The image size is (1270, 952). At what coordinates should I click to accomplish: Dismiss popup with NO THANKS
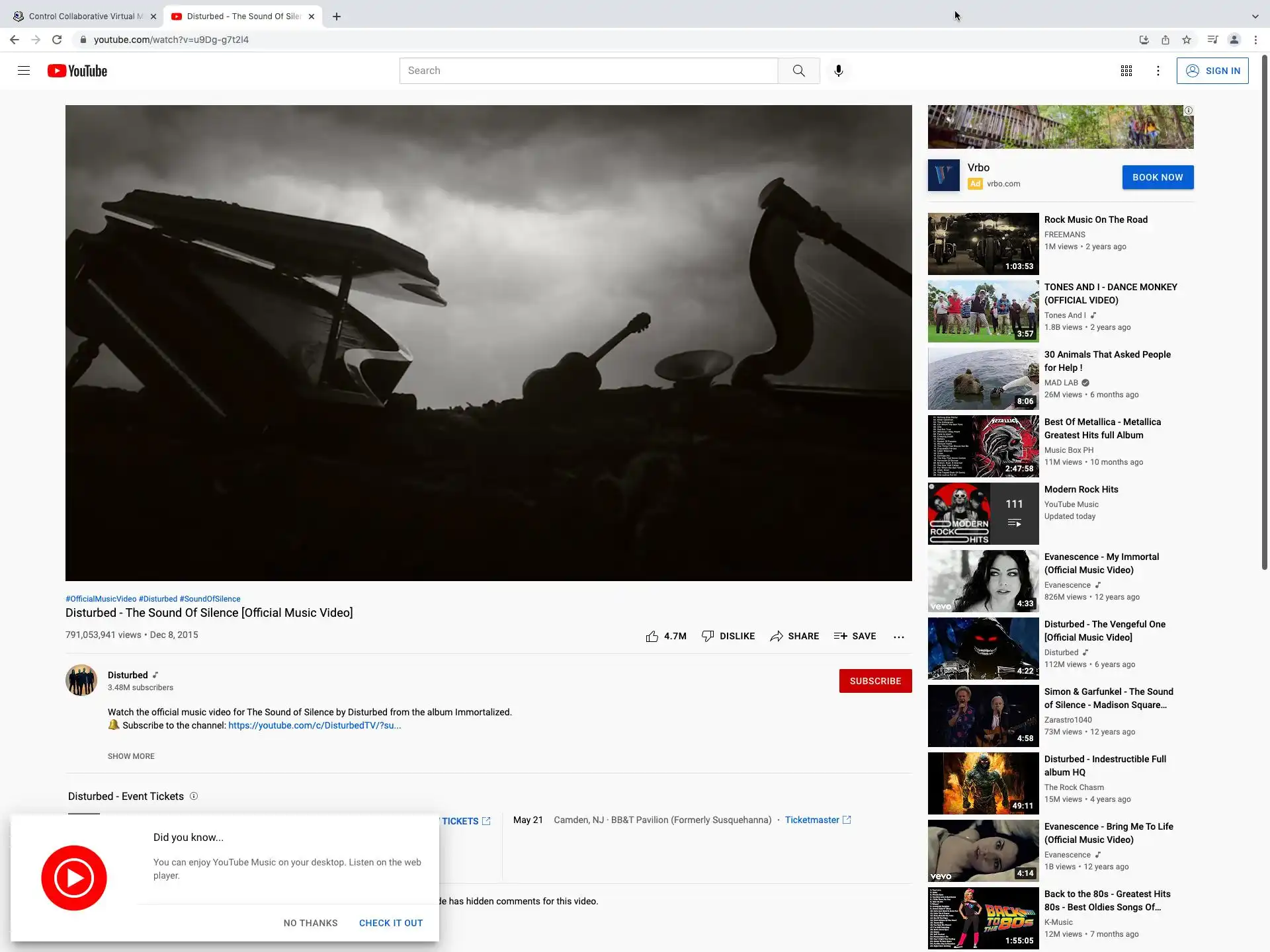310,923
